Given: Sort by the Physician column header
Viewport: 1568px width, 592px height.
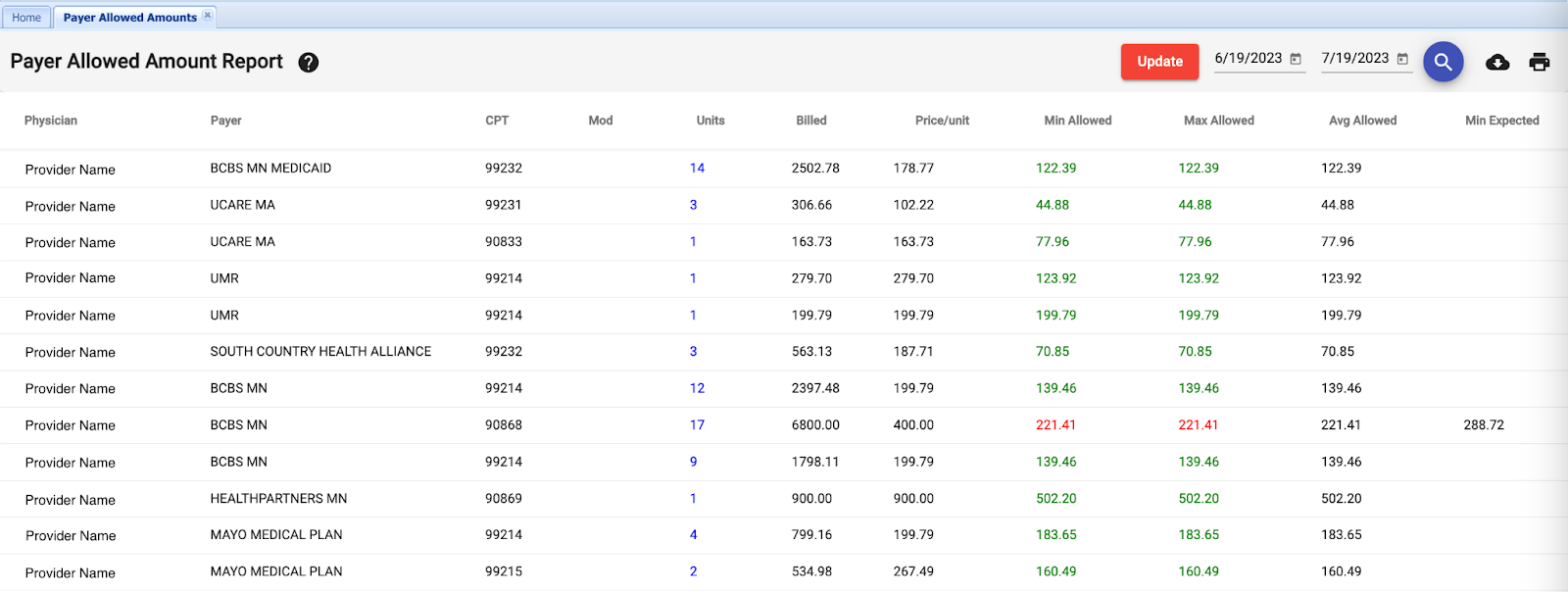Looking at the screenshot, I should pos(51,121).
